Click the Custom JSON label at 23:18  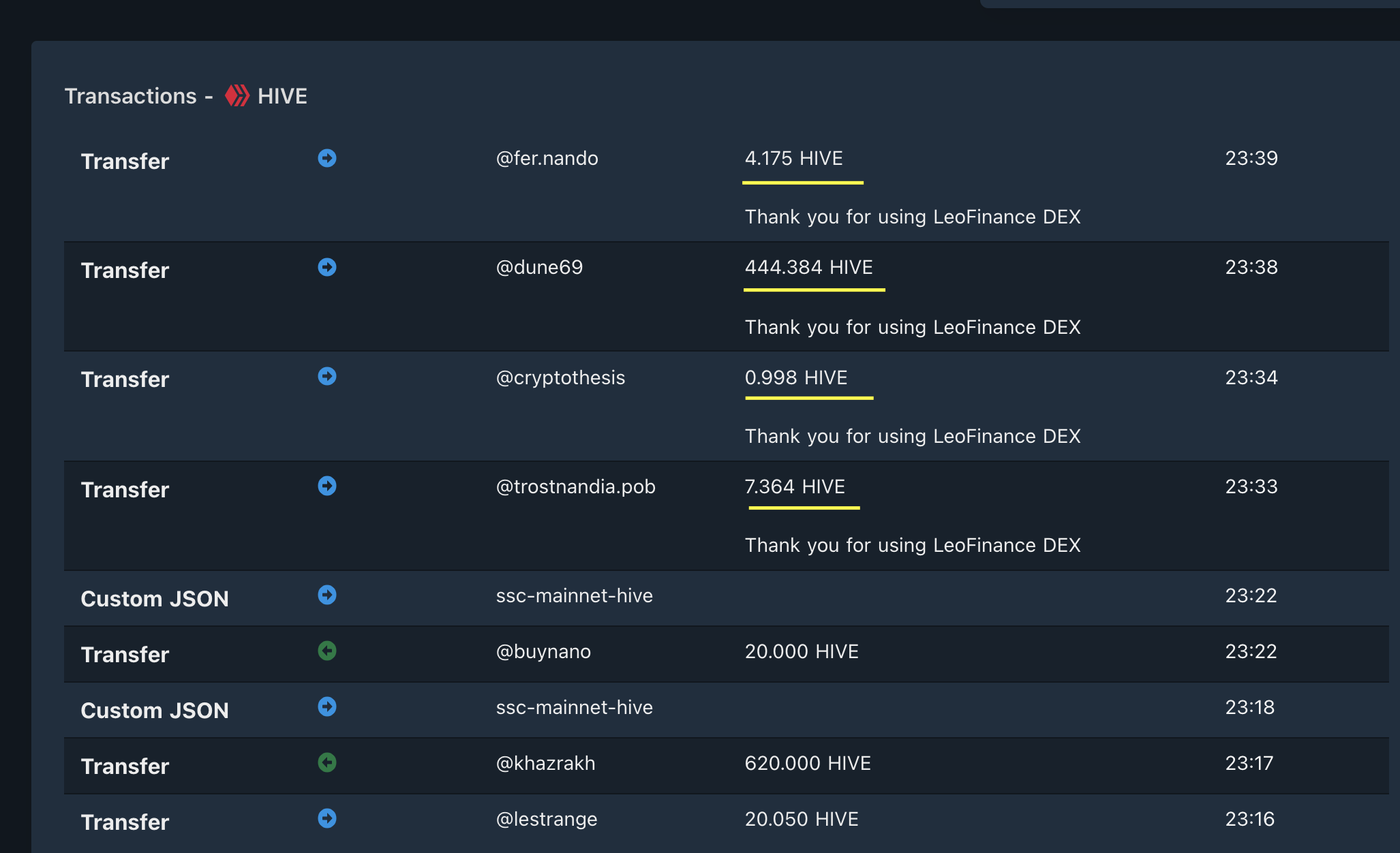(x=155, y=711)
